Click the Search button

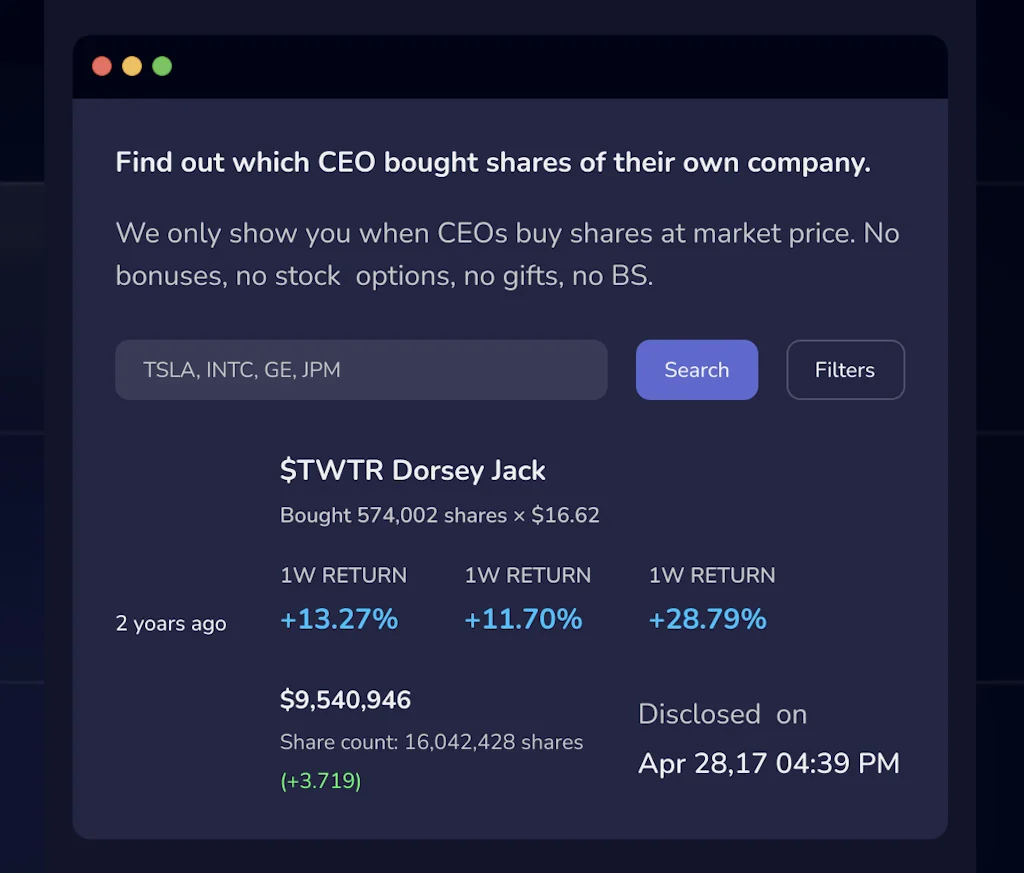coord(696,370)
